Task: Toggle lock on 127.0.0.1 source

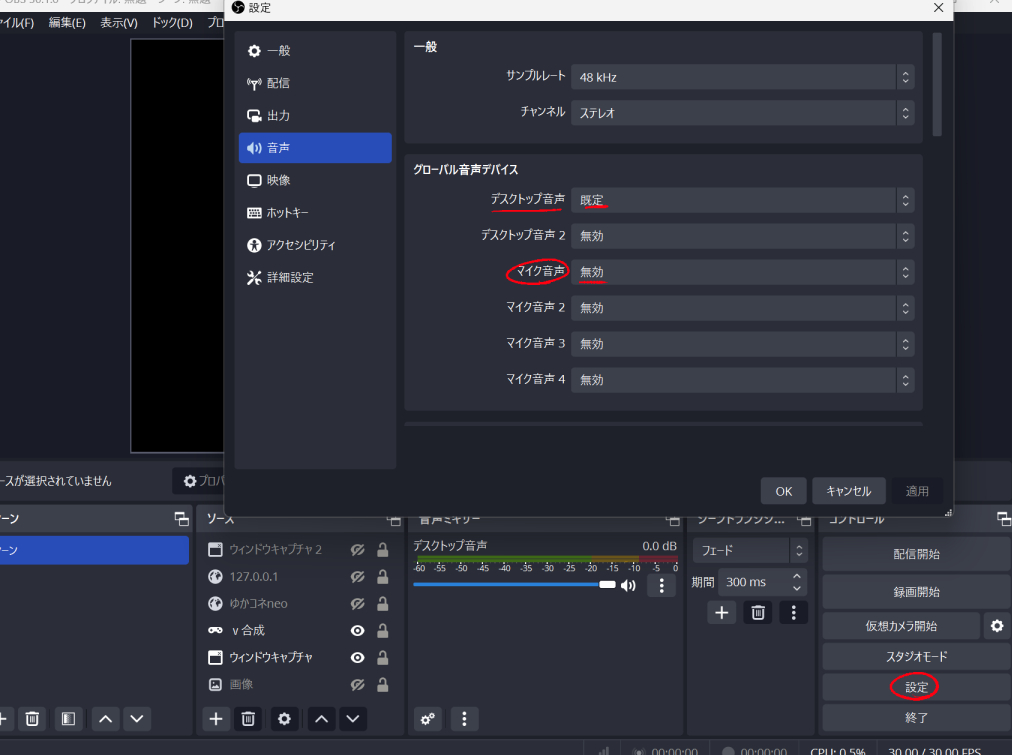Action: coord(383,577)
